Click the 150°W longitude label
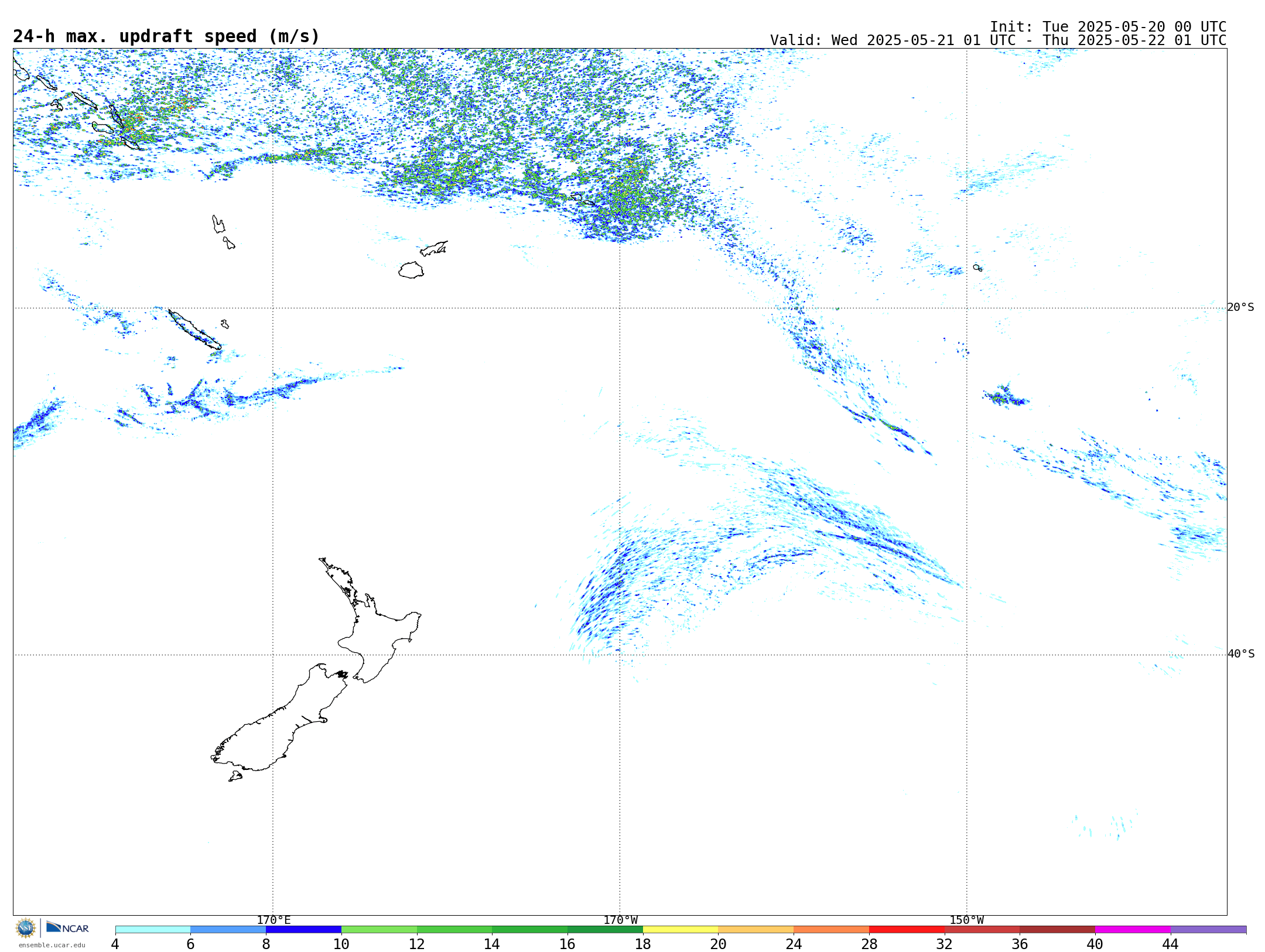Image resolution: width=1265 pixels, height=952 pixels. [x=966, y=920]
